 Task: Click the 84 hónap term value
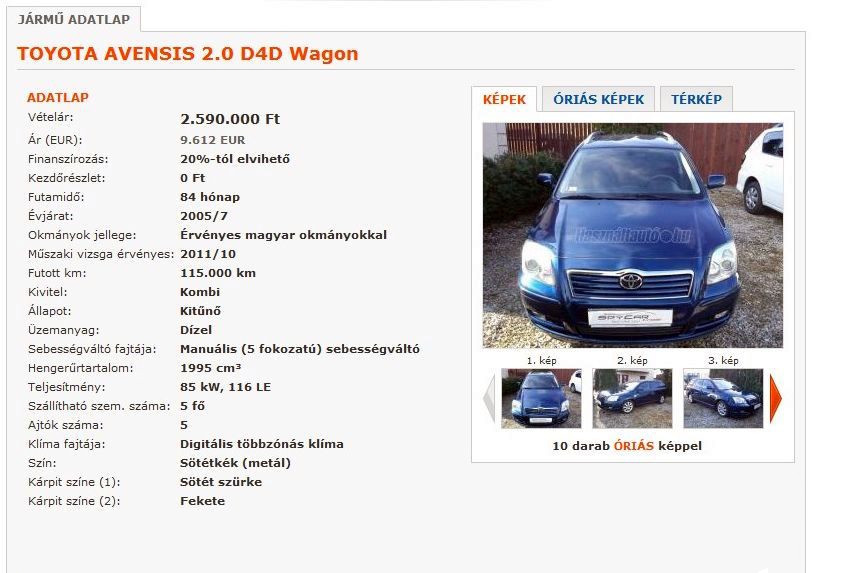pyautogui.click(x=210, y=197)
